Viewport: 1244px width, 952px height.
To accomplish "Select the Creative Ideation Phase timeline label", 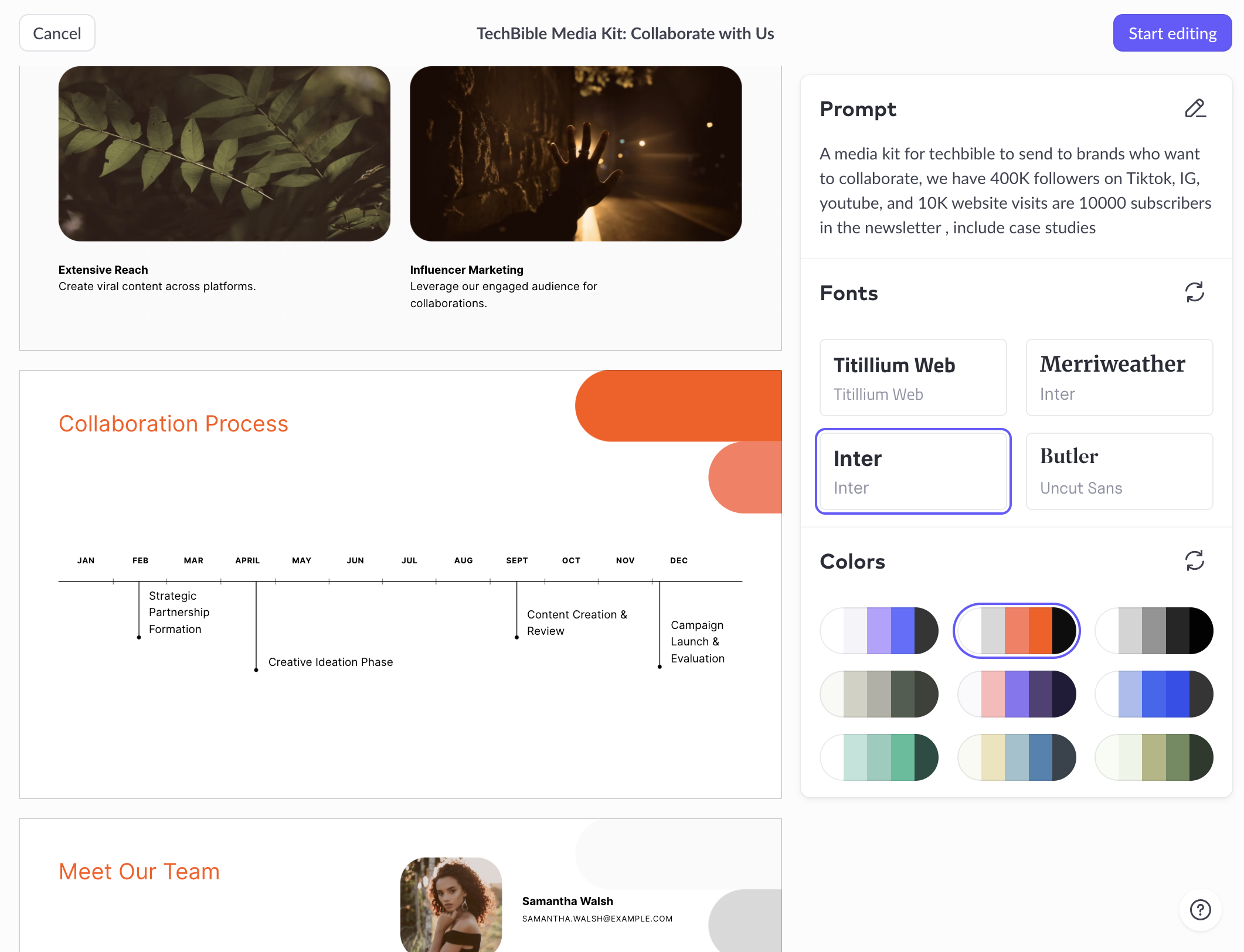I will [x=331, y=662].
